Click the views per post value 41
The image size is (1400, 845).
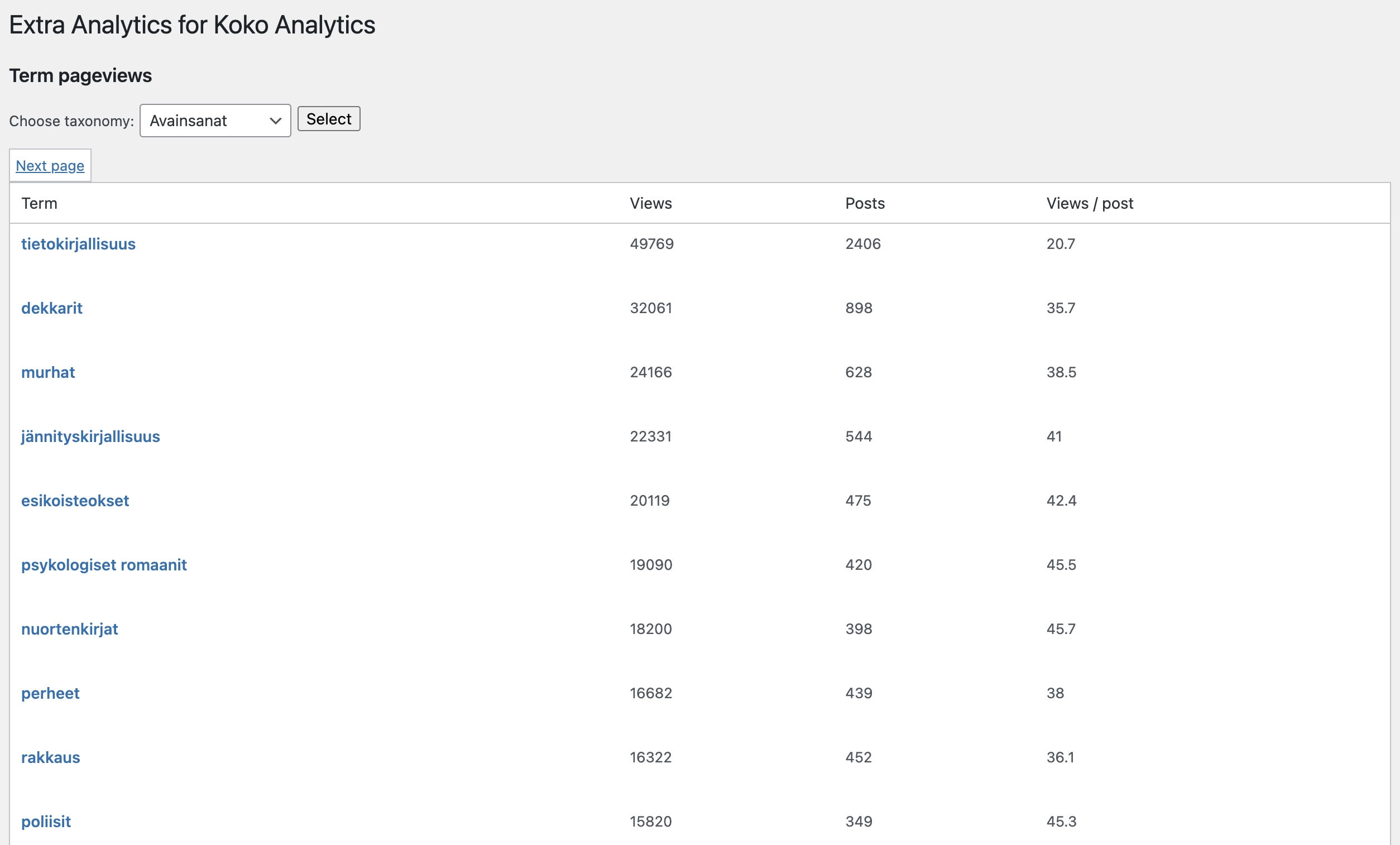[x=1054, y=436]
